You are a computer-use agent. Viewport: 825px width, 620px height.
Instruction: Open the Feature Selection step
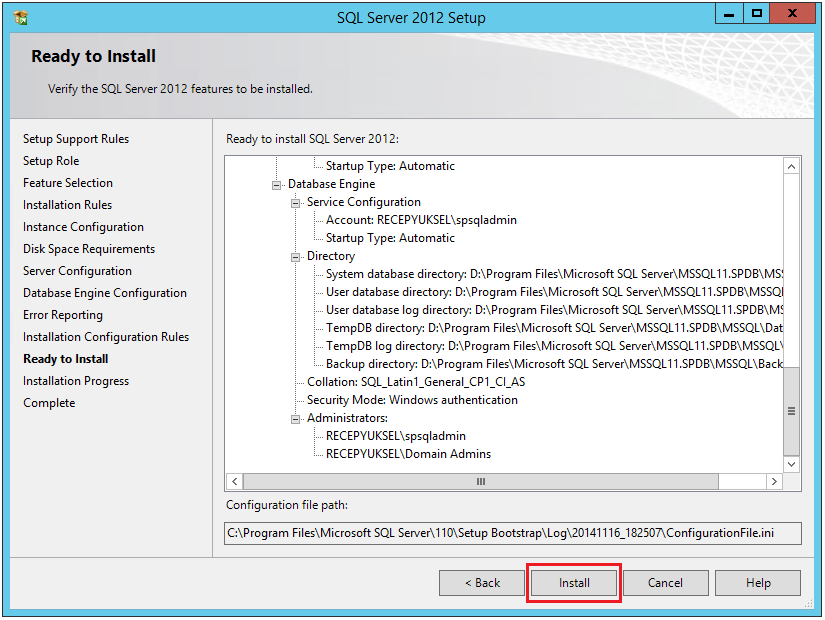point(68,183)
